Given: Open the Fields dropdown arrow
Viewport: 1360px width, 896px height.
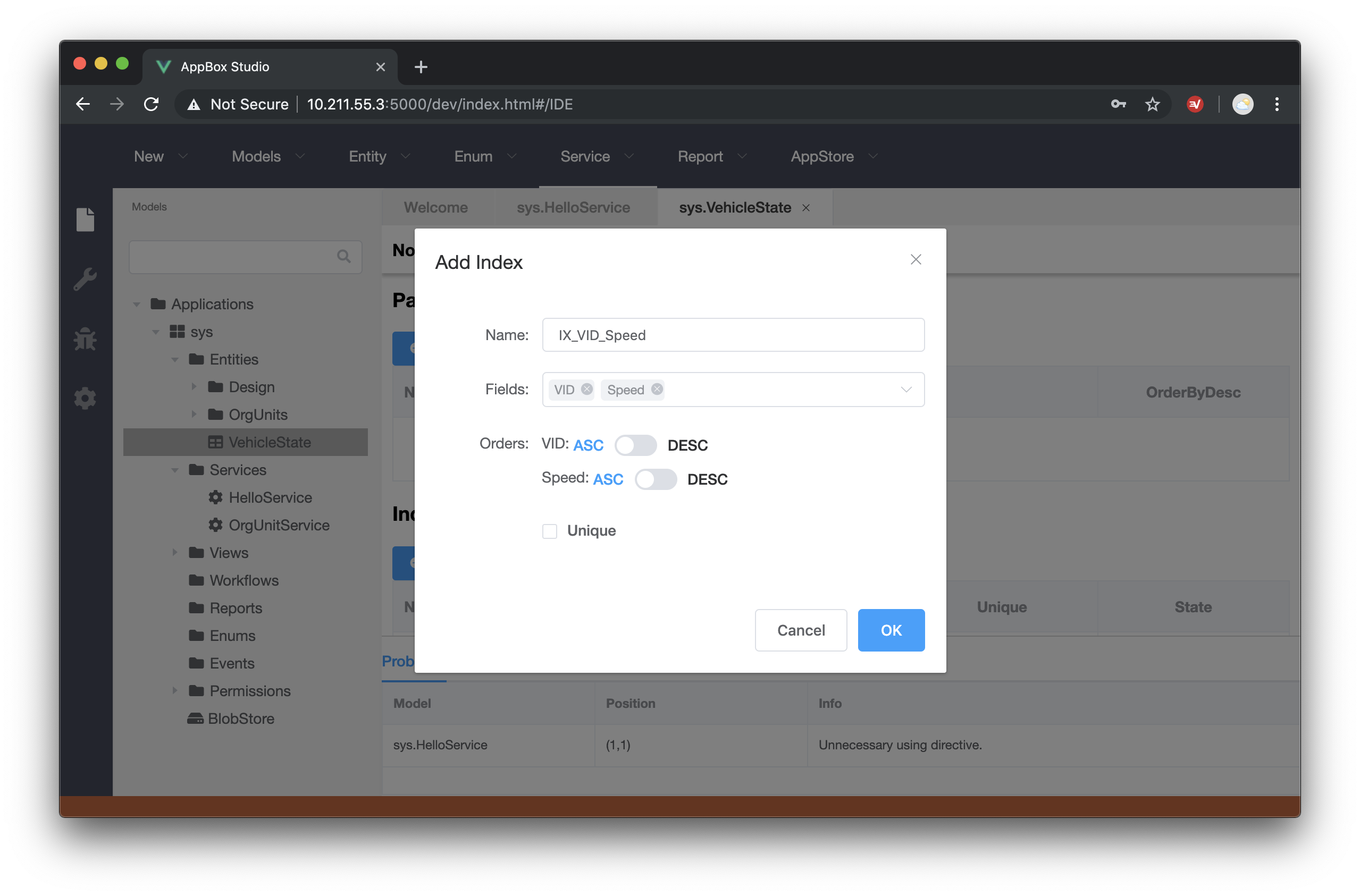Looking at the screenshot, I should (905, 390).
